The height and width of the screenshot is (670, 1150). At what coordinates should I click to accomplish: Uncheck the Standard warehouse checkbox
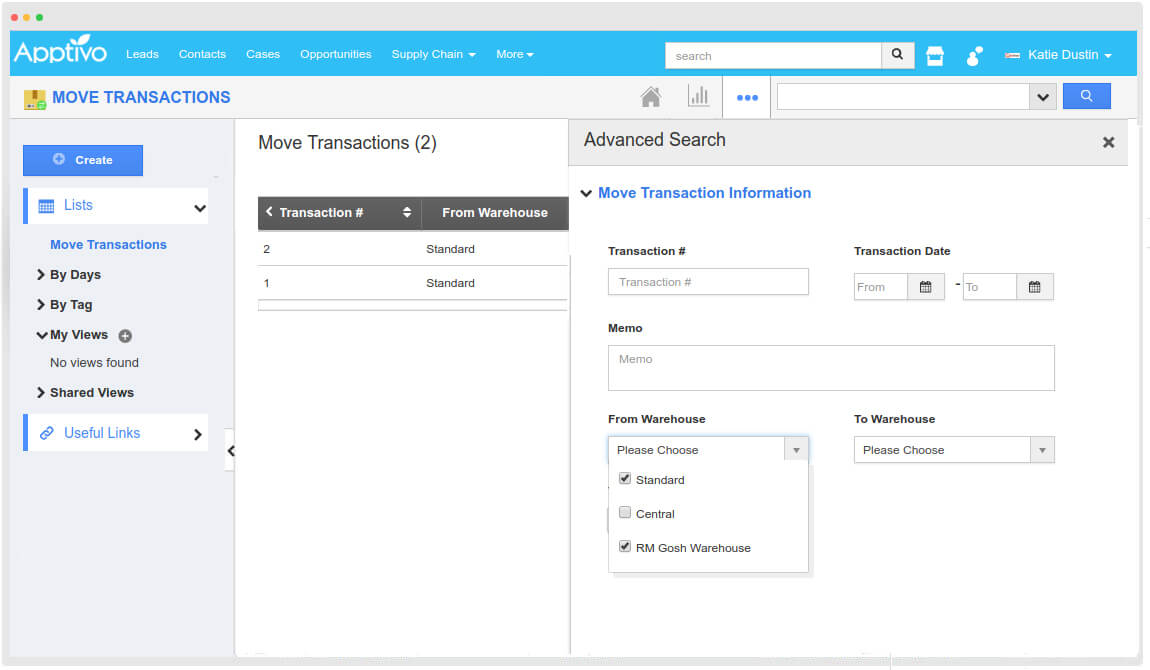625,479
